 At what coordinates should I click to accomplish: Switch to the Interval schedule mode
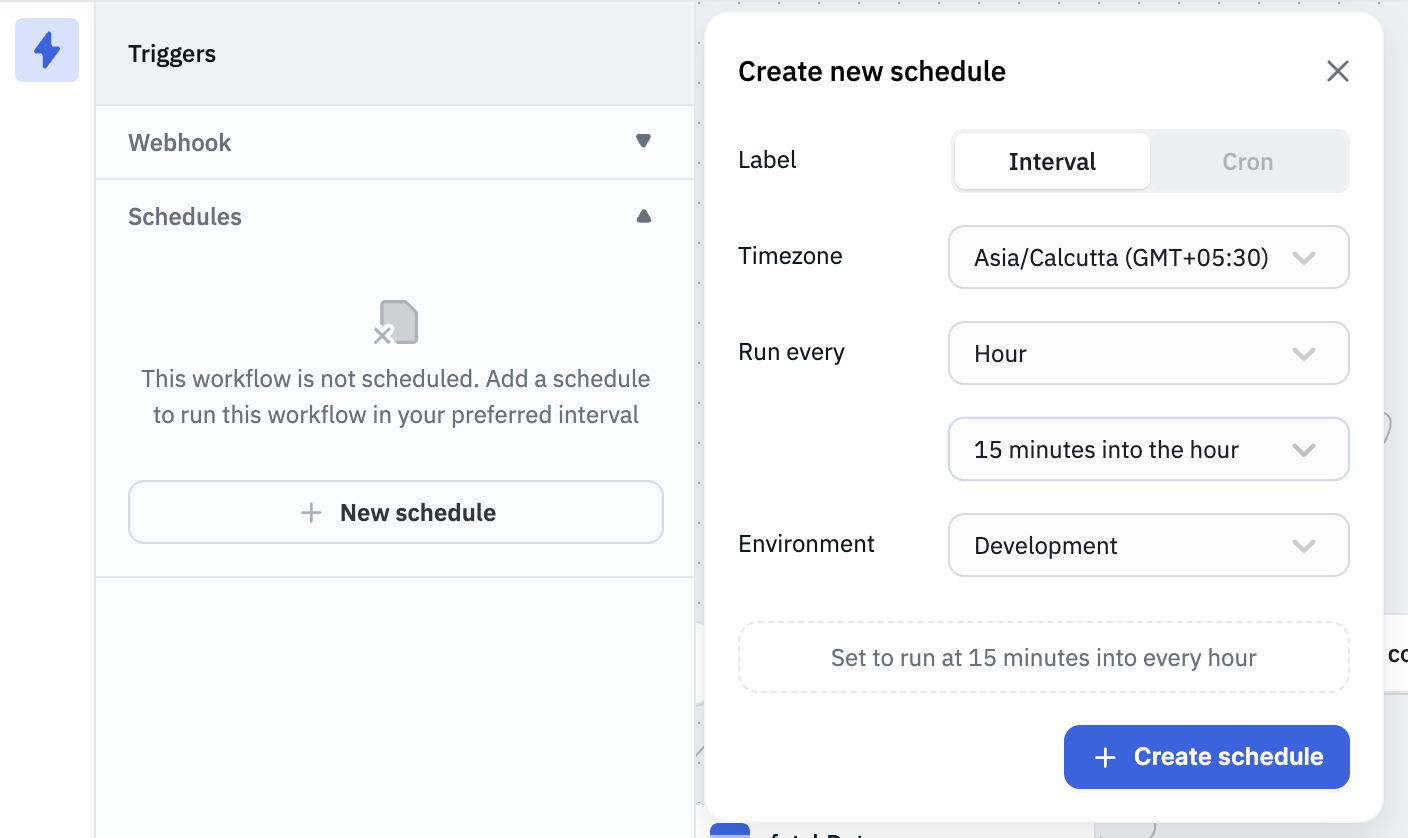pyautogui.click(x=1052, y=161)
